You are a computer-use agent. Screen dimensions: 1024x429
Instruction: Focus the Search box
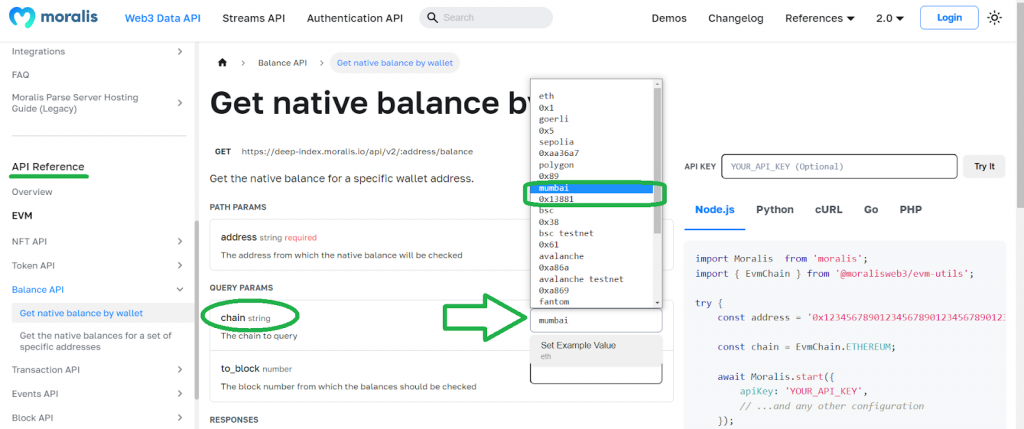pyautogui.click(x=486, y=18)
